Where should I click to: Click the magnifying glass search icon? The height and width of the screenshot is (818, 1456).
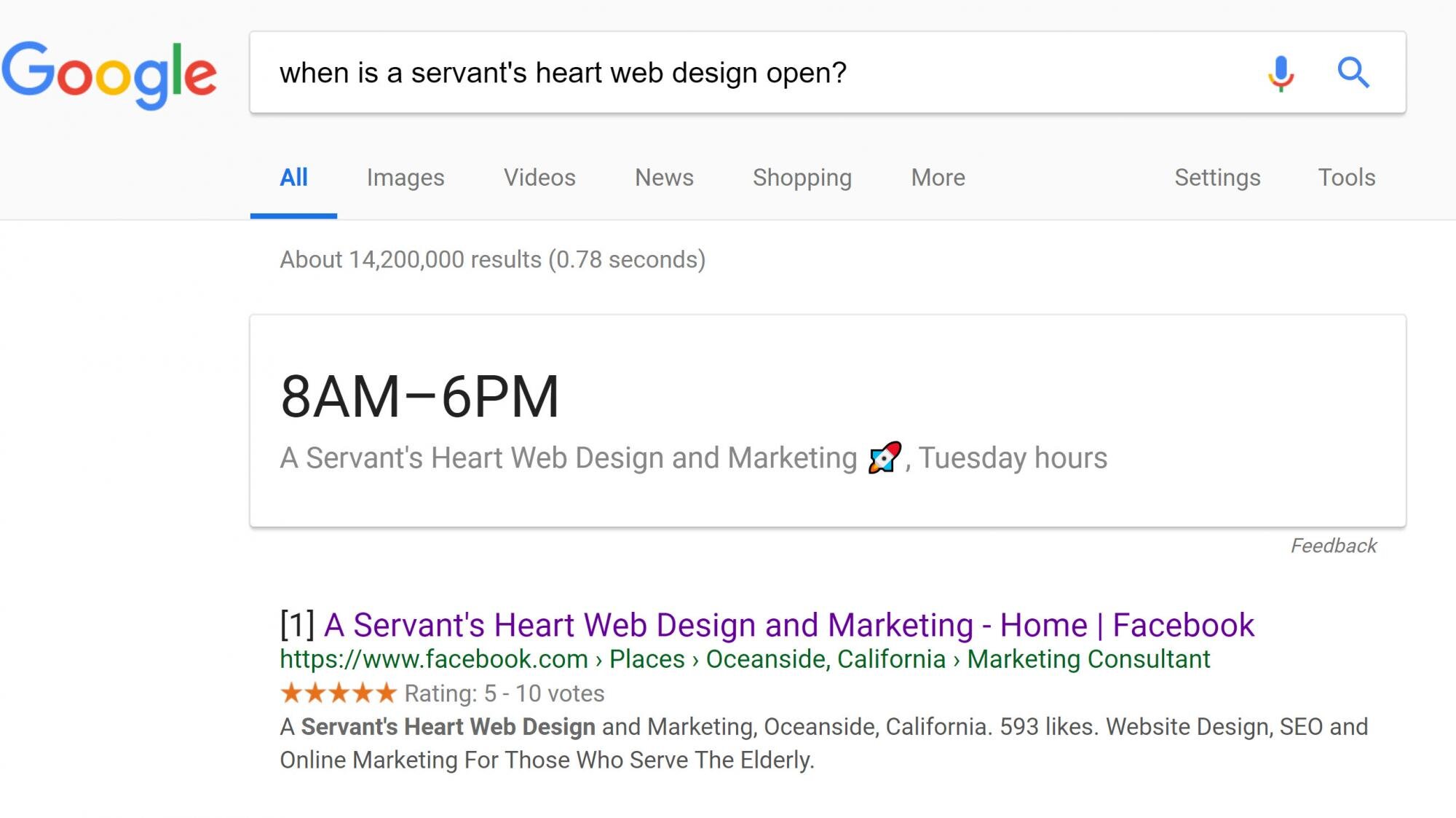[1353, 73]
